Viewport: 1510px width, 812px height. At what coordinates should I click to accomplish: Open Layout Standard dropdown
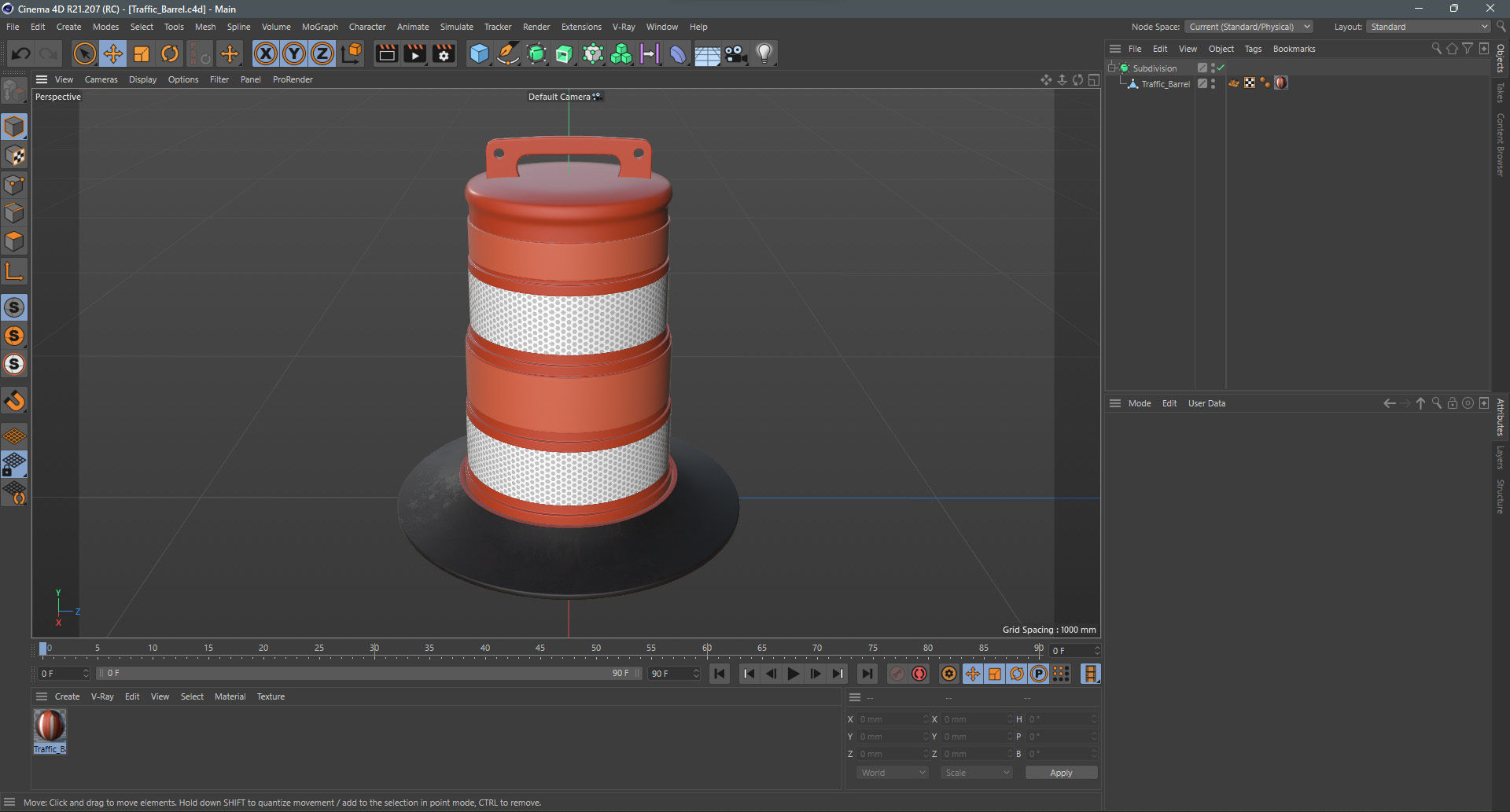point(1428,27)
